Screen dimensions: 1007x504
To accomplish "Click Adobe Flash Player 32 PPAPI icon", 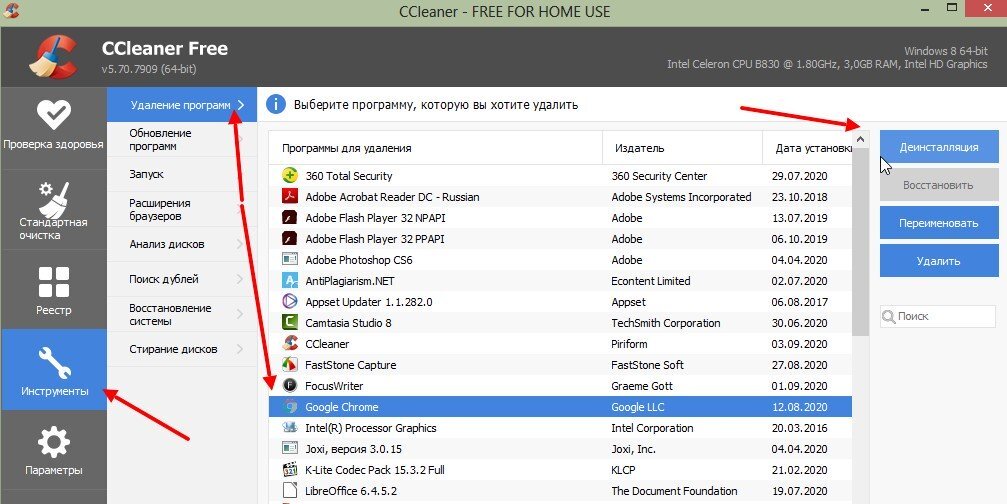I will pyautogui.click(x=290, y=238).
